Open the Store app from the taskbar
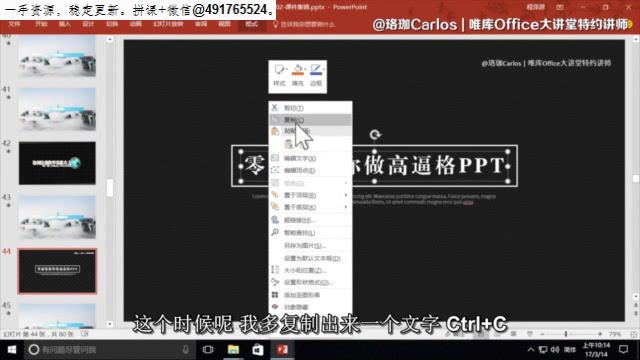 [258, 350]
